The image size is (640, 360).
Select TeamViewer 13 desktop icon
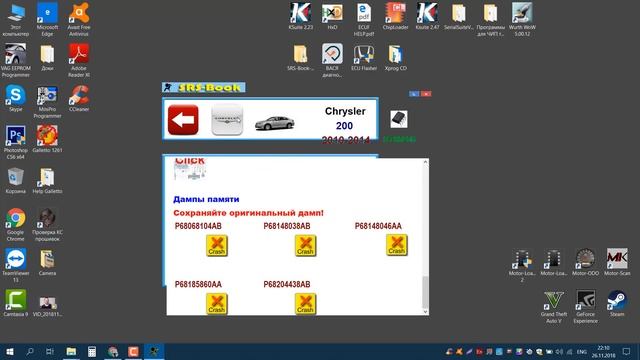point(16,265)
